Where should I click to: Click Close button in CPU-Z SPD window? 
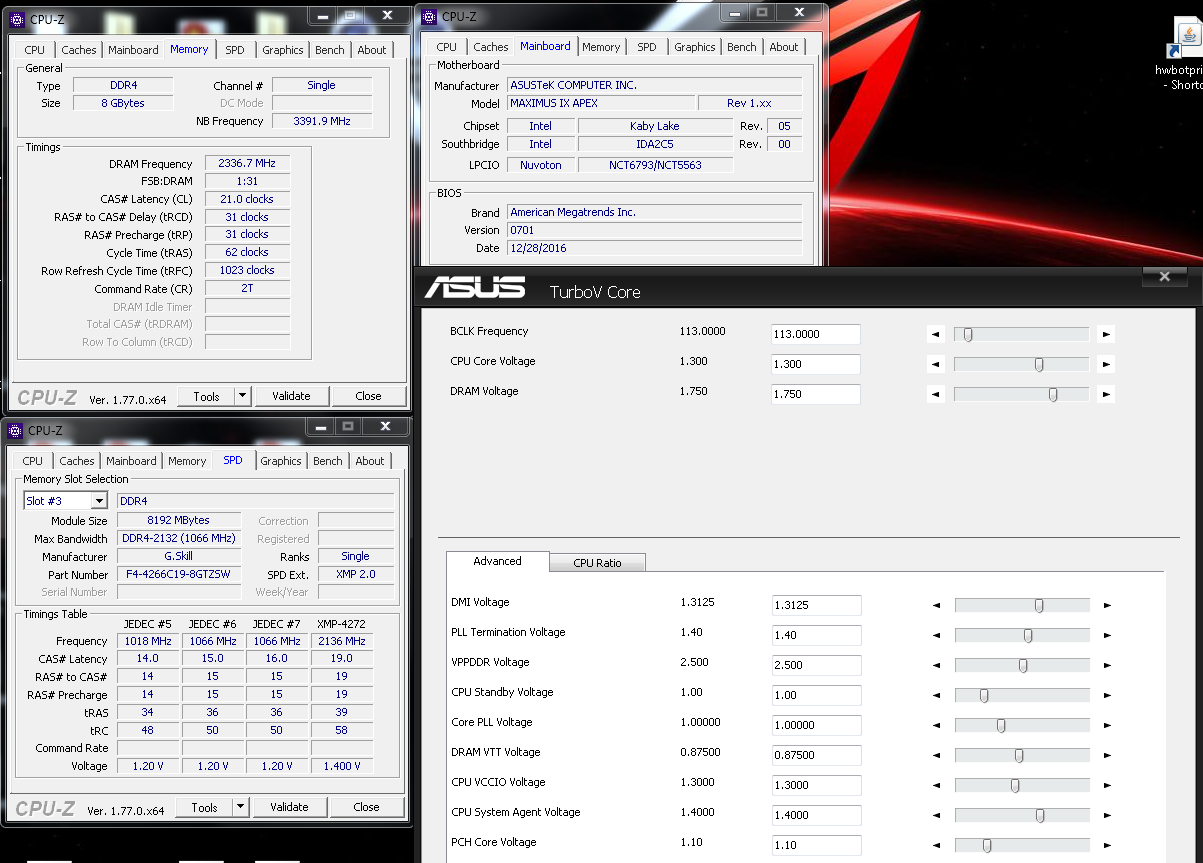(366, 807)
